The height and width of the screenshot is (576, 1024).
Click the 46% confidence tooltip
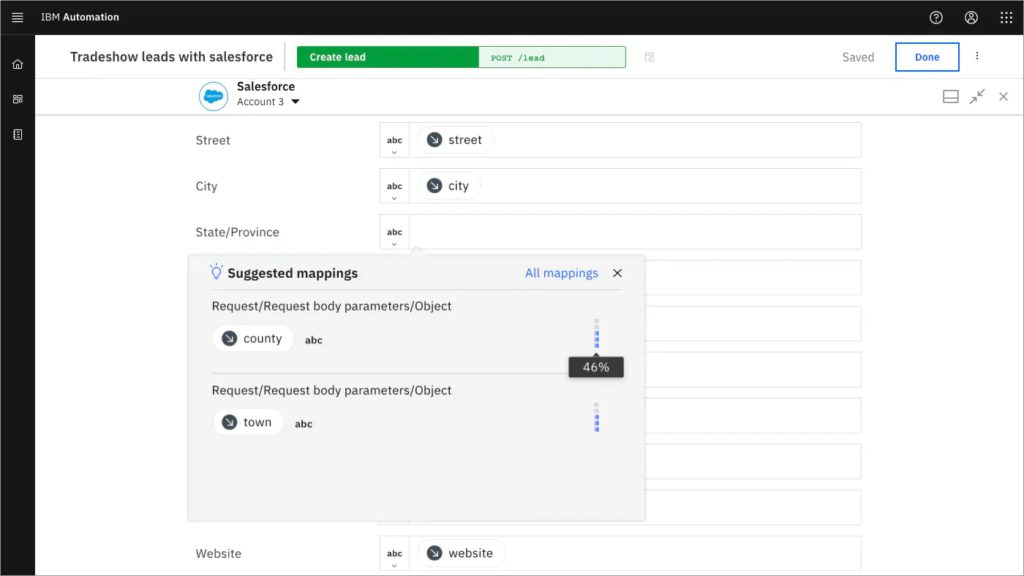(596, 367)
